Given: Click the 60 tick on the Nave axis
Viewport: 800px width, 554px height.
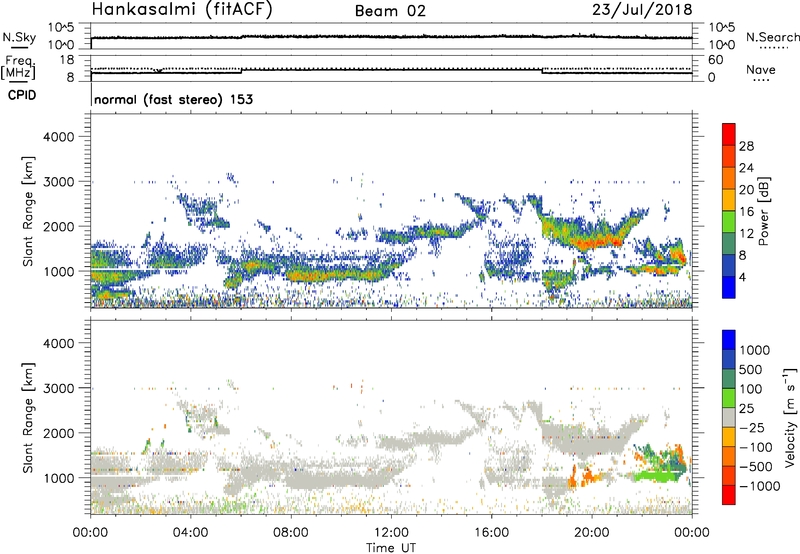Looking at the screenshot, I should click(x=715, y=60).
